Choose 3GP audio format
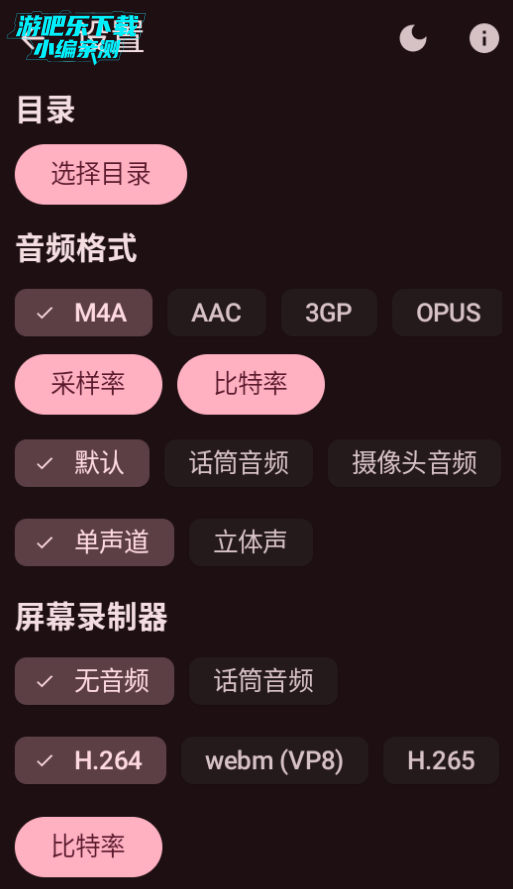513x889 pixels. [x=329, y=312]
